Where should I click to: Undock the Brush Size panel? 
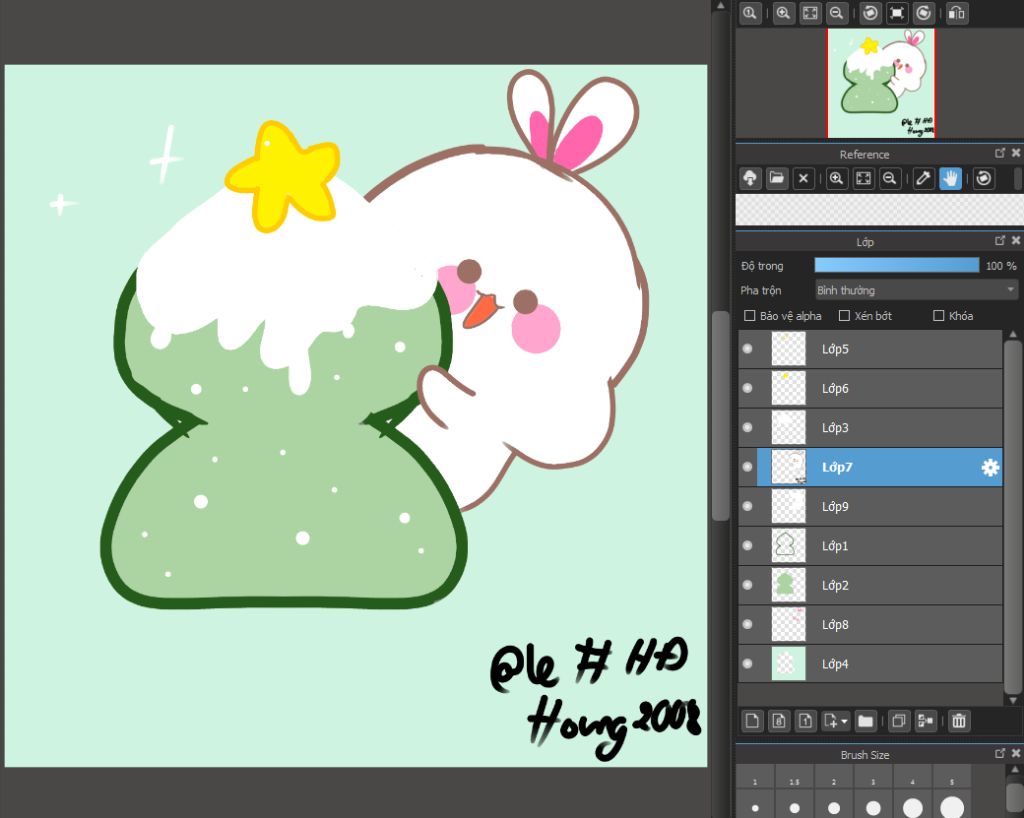pyautogui.click(x=1000, y=753)
